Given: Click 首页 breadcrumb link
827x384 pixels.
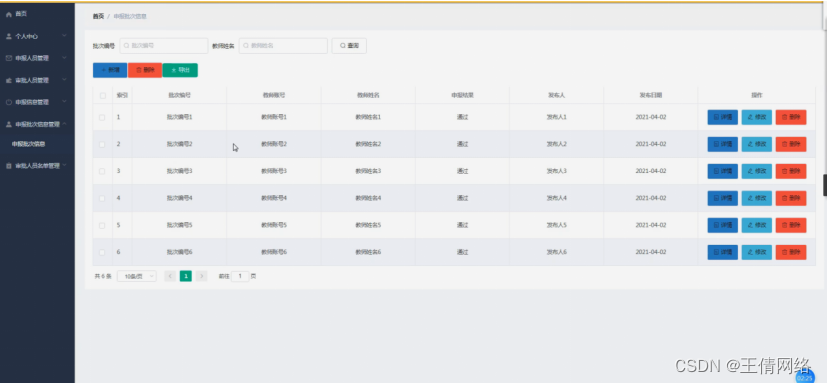Looking at the screenshot, I should click(x=98, y=16).
